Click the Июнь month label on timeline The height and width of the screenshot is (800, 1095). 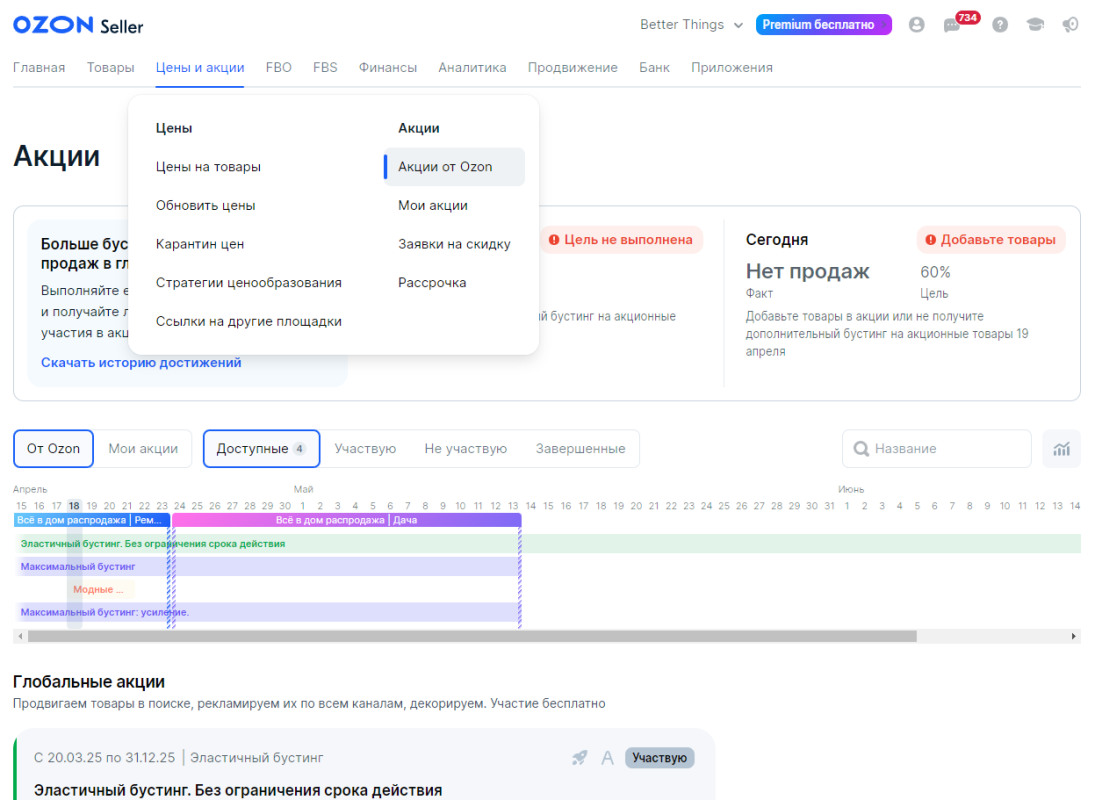click(x=851, y=489)
